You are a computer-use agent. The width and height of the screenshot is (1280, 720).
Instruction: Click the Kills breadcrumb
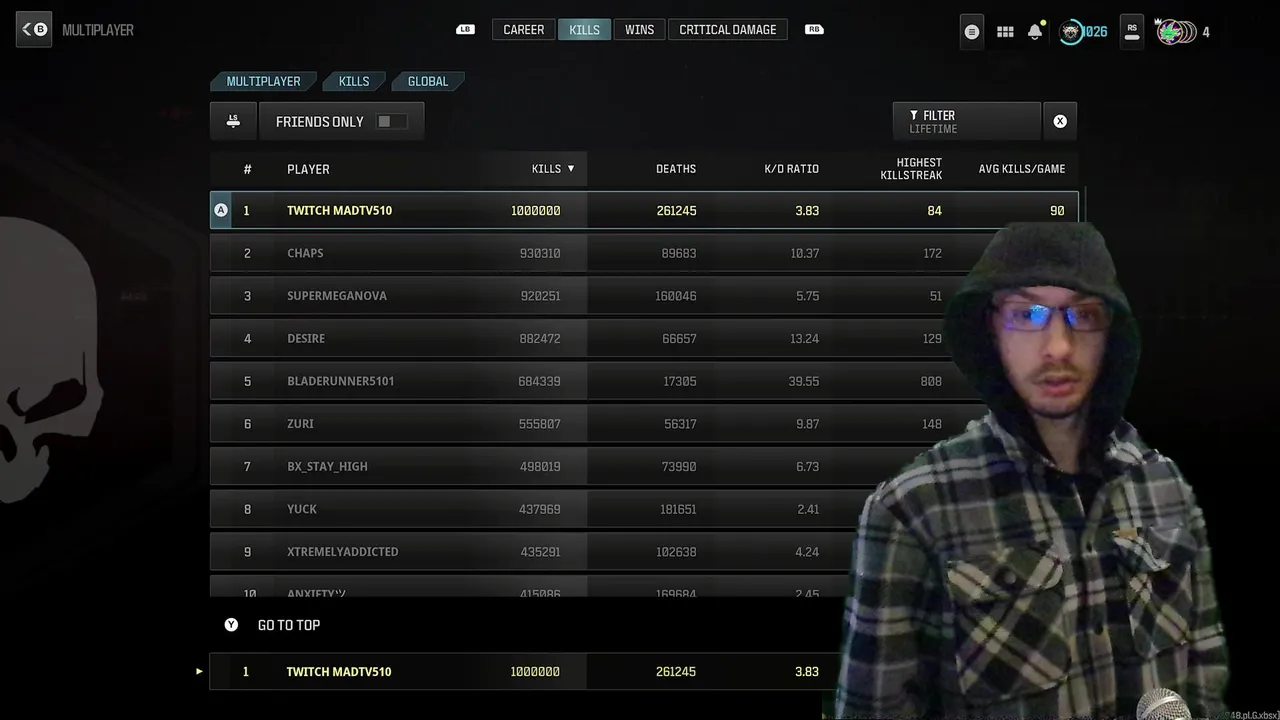tap(354, 81)
